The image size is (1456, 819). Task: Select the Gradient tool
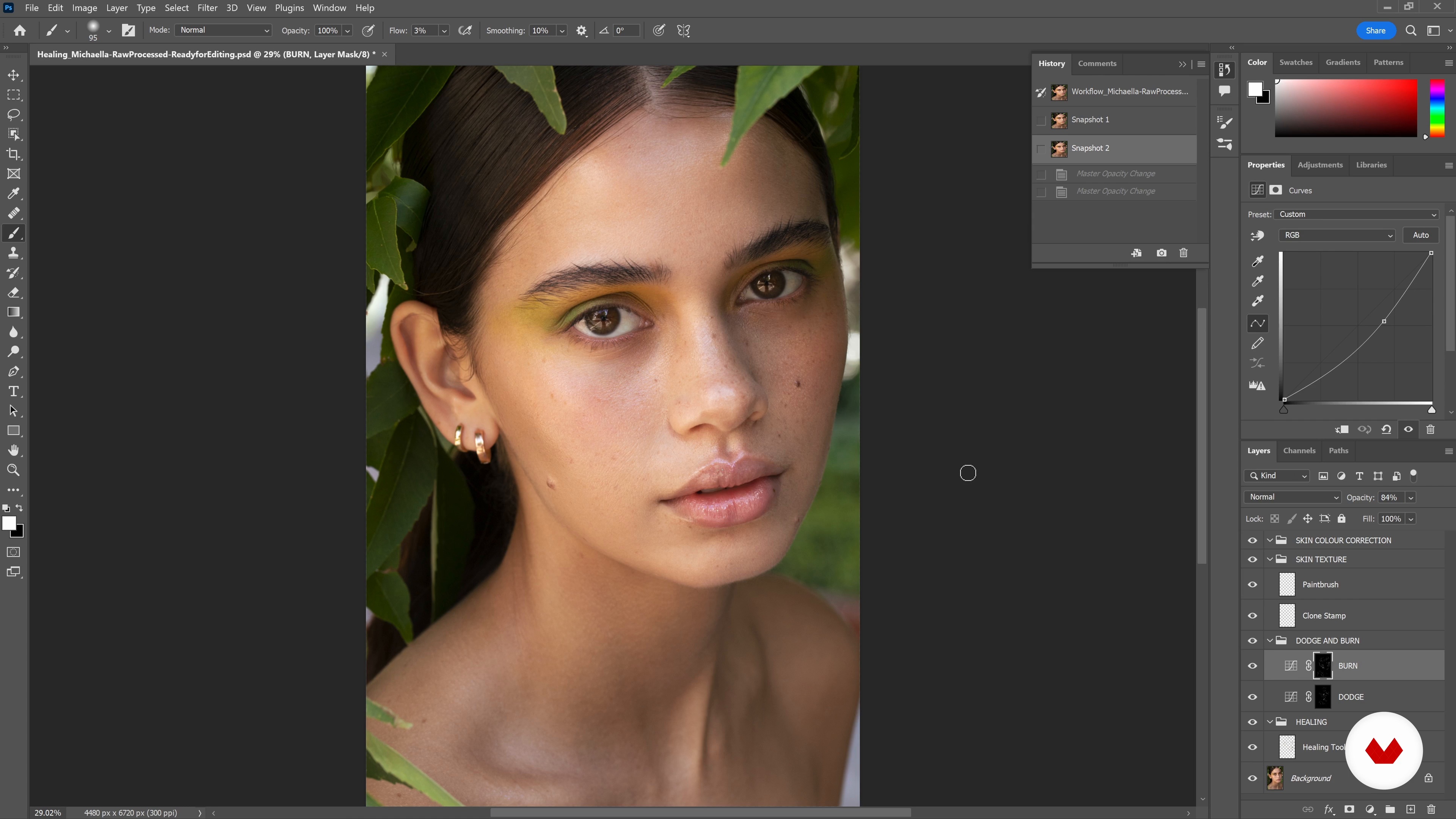pos(14,312)
